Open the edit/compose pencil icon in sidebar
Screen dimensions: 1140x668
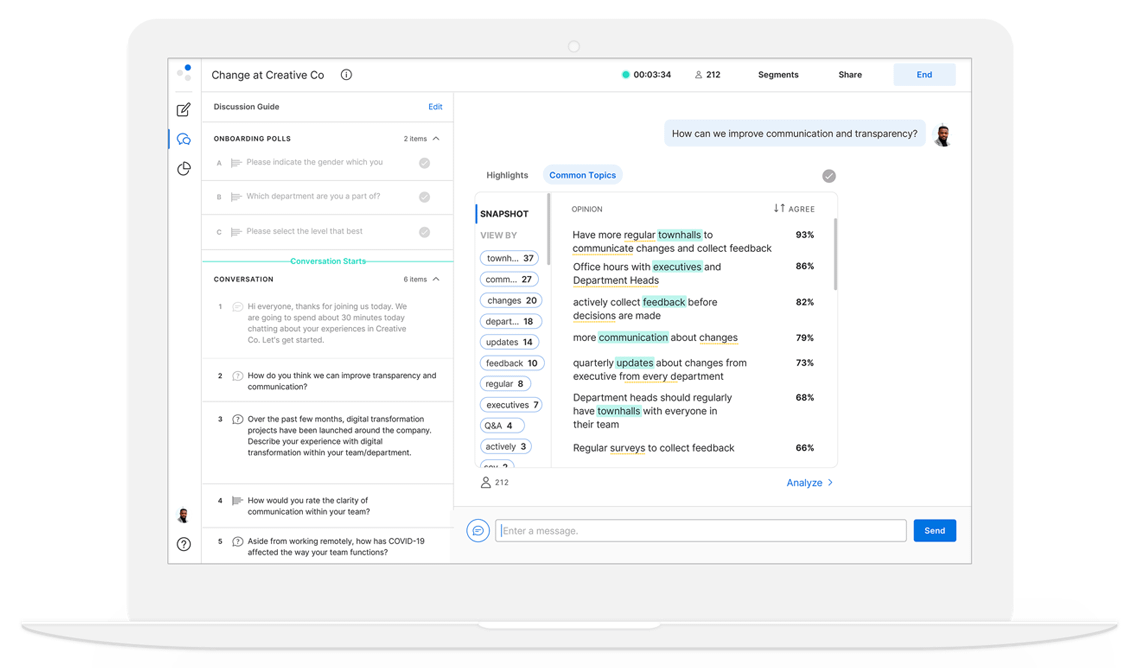(184, 110)
